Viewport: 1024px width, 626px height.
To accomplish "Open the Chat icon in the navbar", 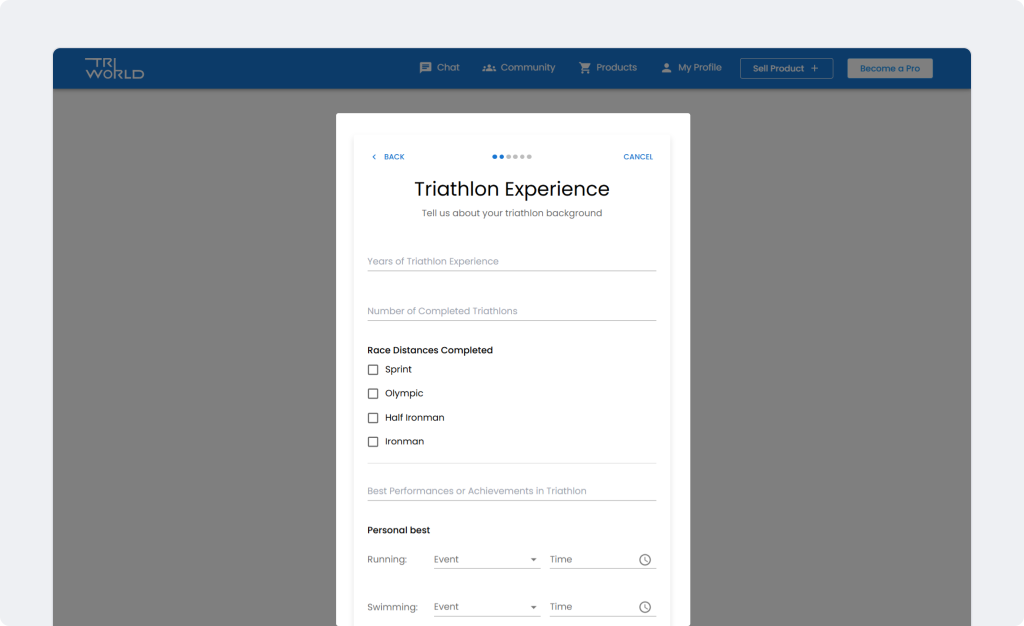I will [x=426, y=67].
